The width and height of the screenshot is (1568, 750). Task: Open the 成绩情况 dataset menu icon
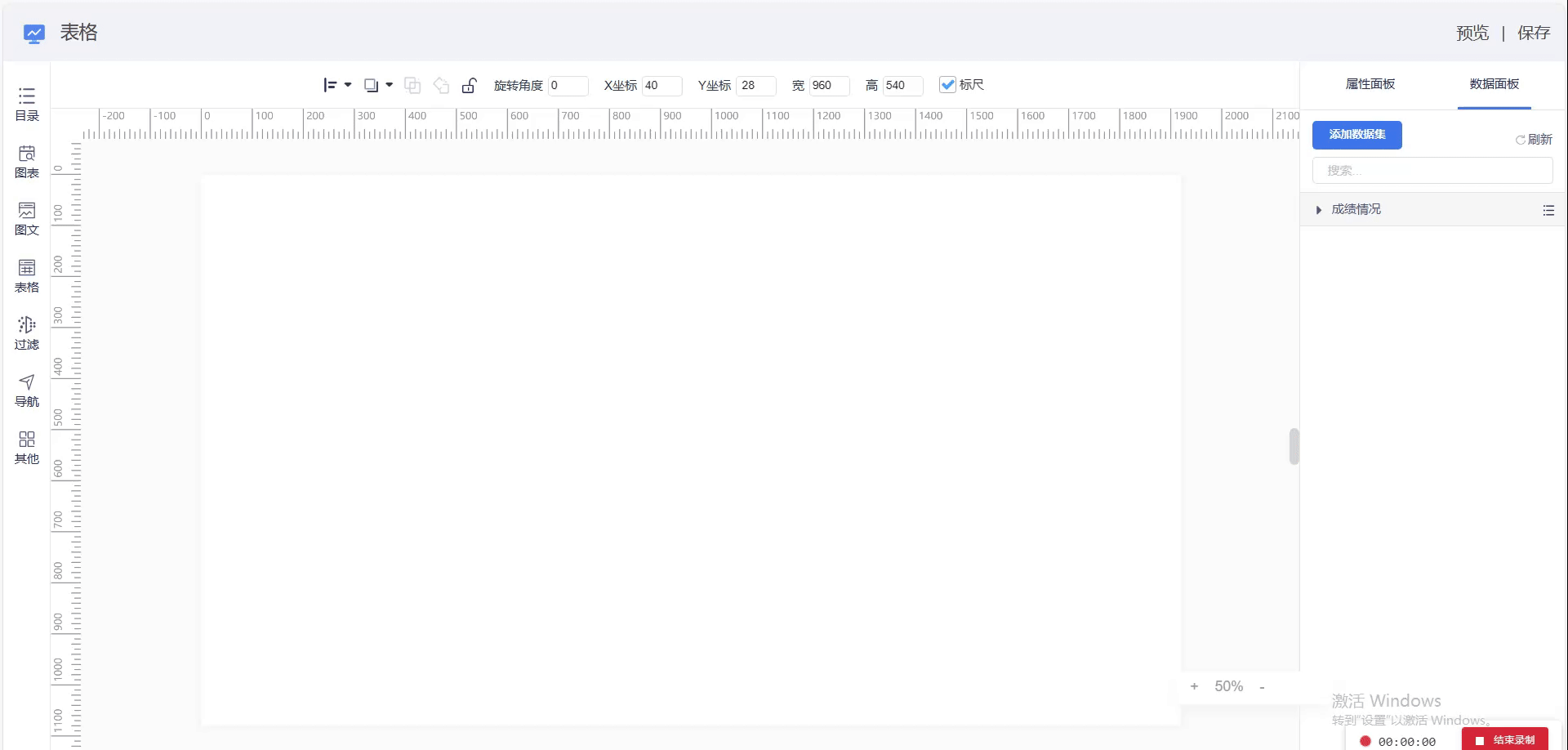(x=1548, y=210)
